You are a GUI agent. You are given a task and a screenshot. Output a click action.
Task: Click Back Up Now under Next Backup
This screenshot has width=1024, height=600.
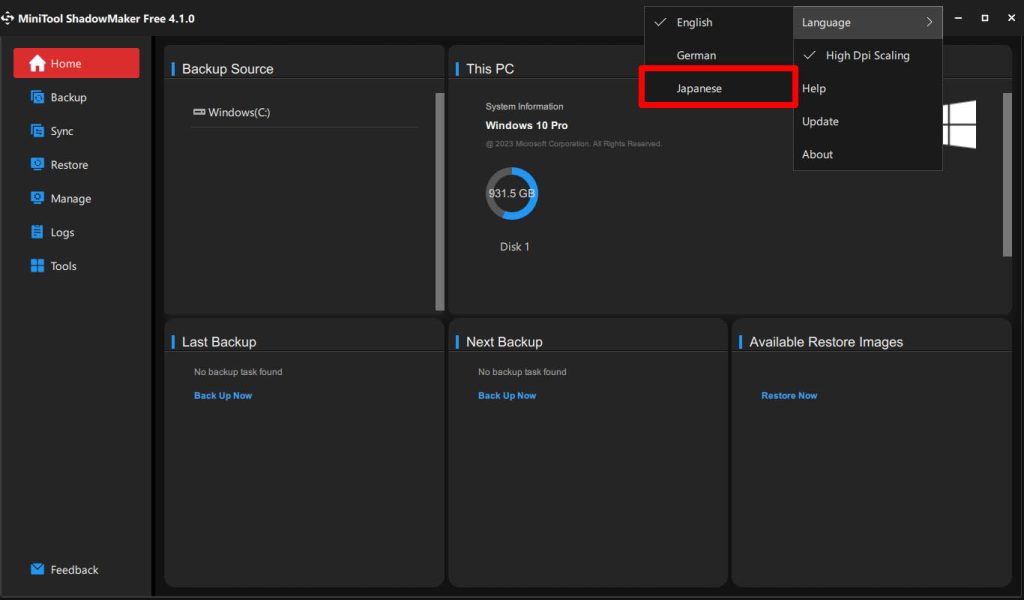(x=507, y=396)
